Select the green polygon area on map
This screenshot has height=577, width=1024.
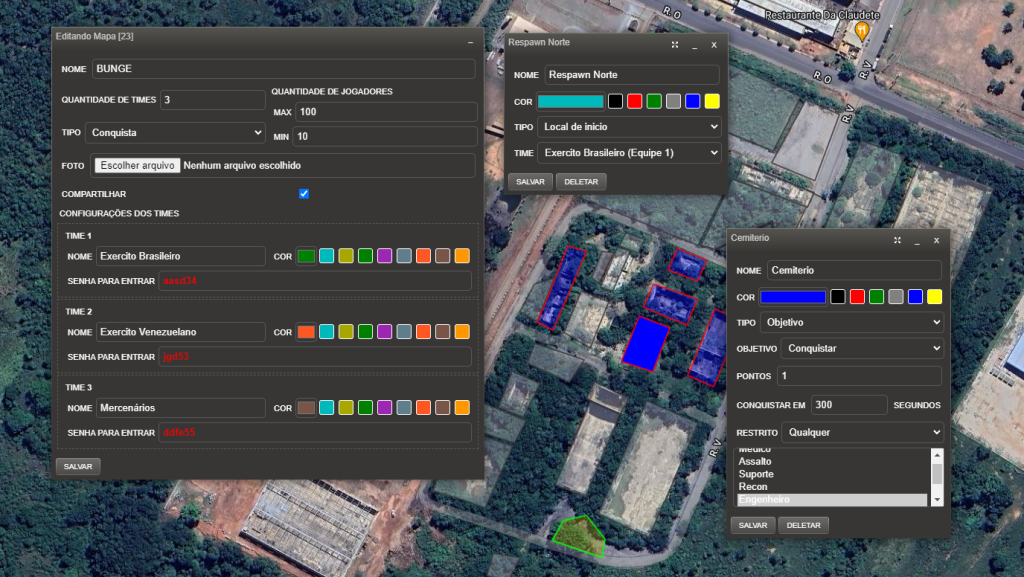click(580, 535)
